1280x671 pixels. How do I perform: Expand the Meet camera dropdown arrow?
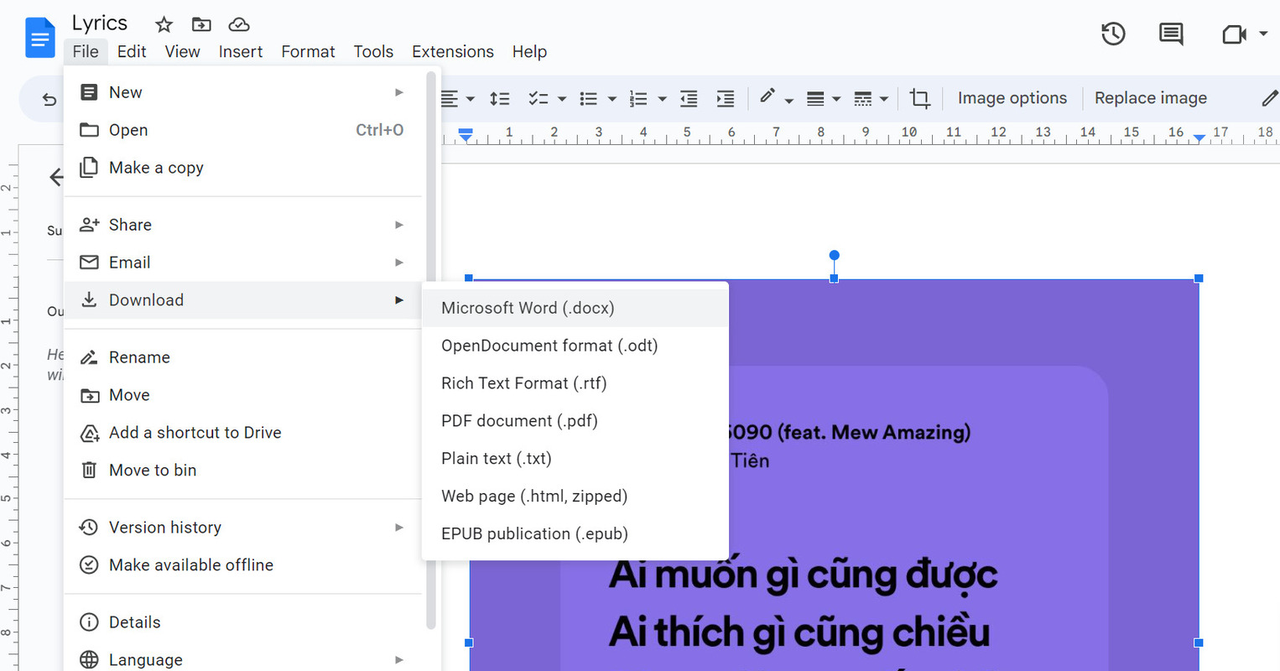point(1263,35)
